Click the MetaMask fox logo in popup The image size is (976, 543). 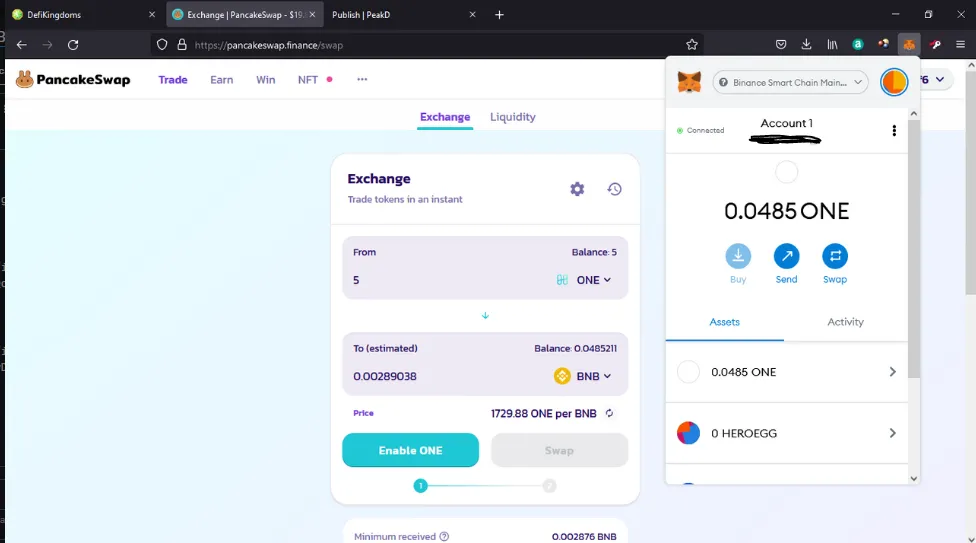689,82
